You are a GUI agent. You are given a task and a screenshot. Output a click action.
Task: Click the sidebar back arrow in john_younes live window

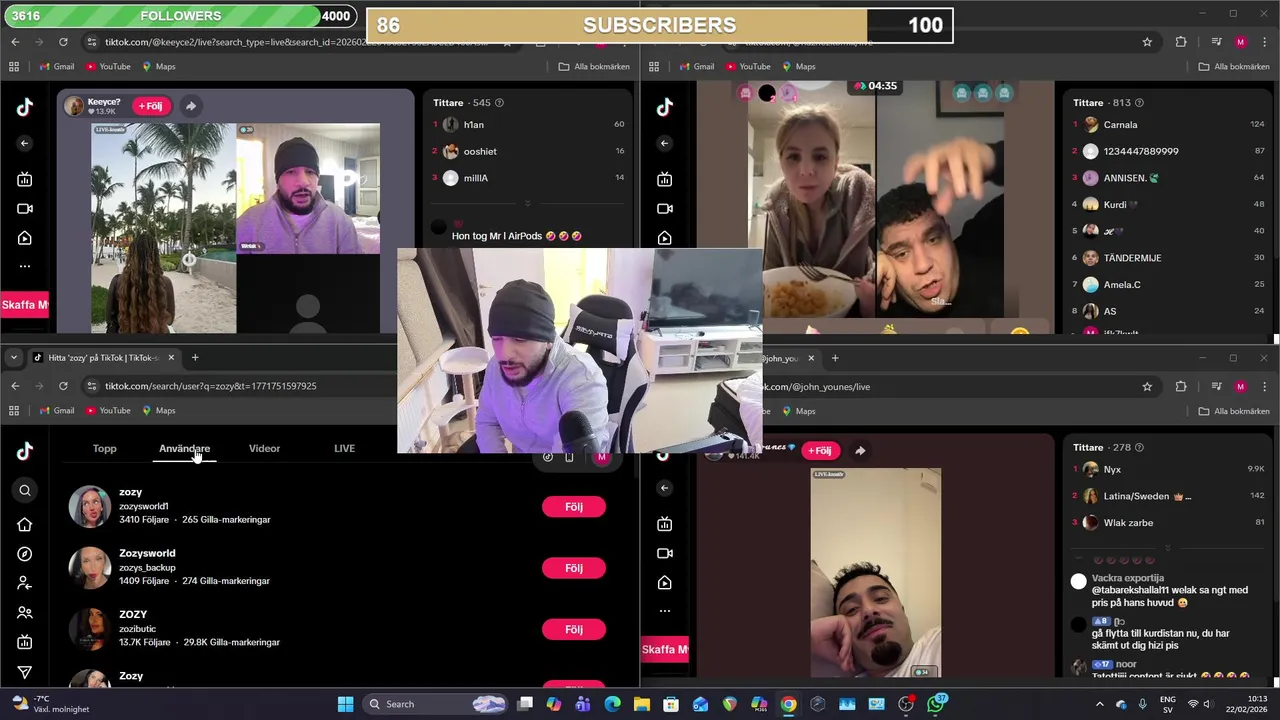(x=665, y=488)
